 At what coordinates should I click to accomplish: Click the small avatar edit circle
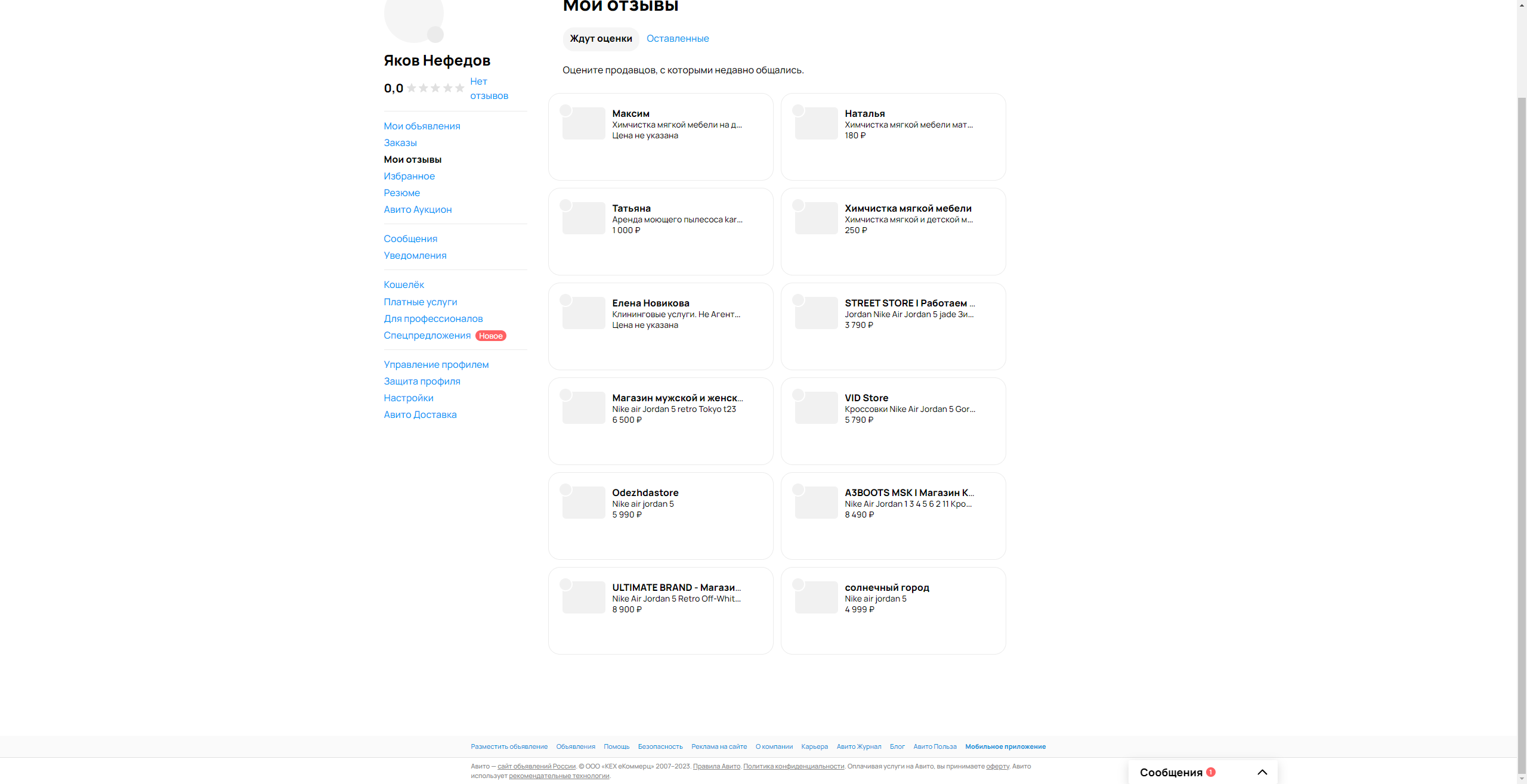(x=435, y=35)
